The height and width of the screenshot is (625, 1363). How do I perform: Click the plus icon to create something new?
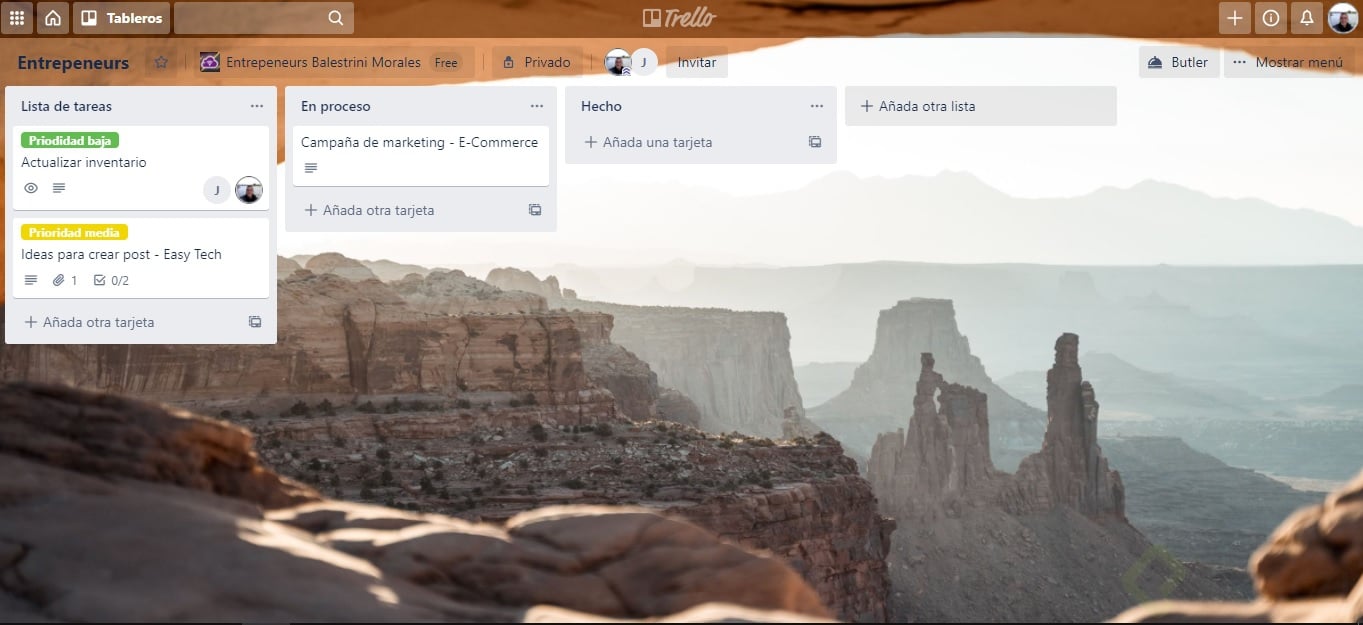point(1234,17)
